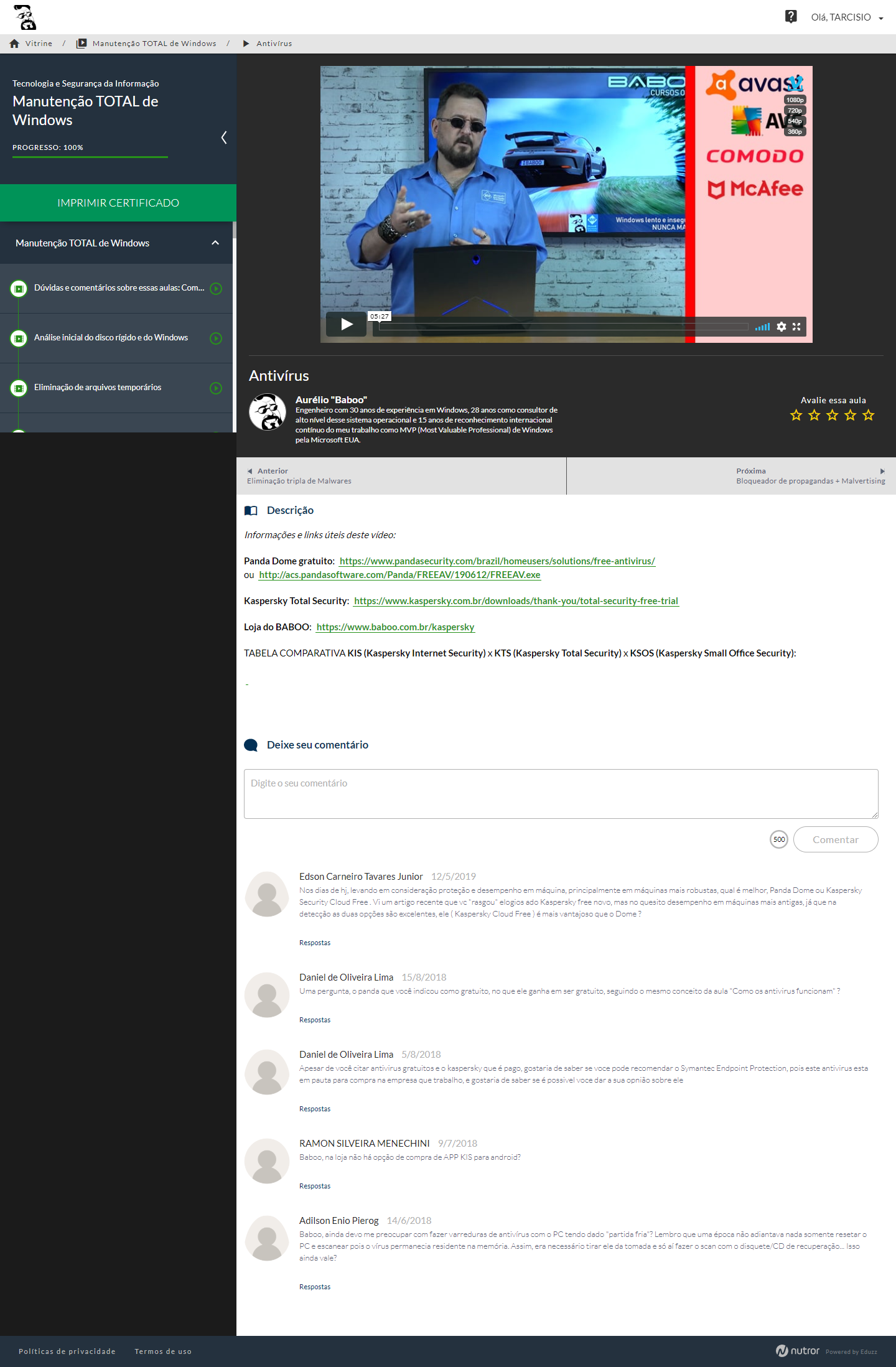Screen dimensions: 896x1367
Task: Click the Baboo logo in header
Action: pyautogui.click(x=25, y=17)
